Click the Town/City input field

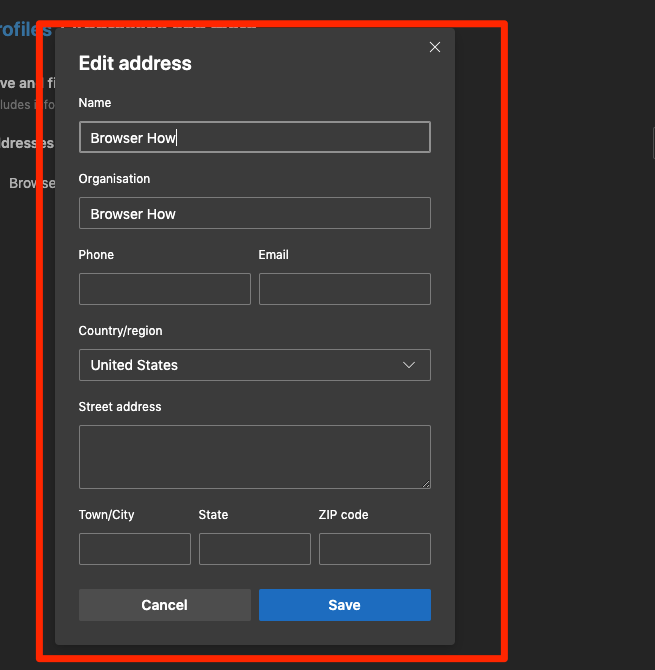coord(135,549)
